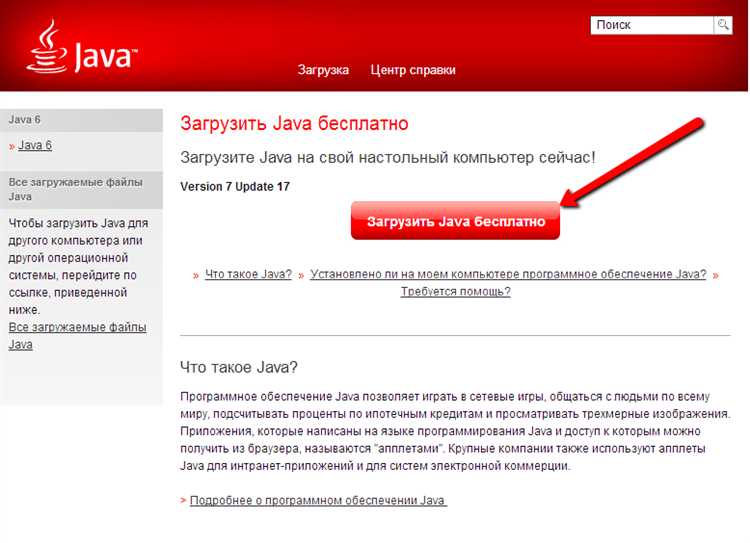Open the Центр справки menu item
This screenshot has width=750, height=543.
[x=413, y=70]
